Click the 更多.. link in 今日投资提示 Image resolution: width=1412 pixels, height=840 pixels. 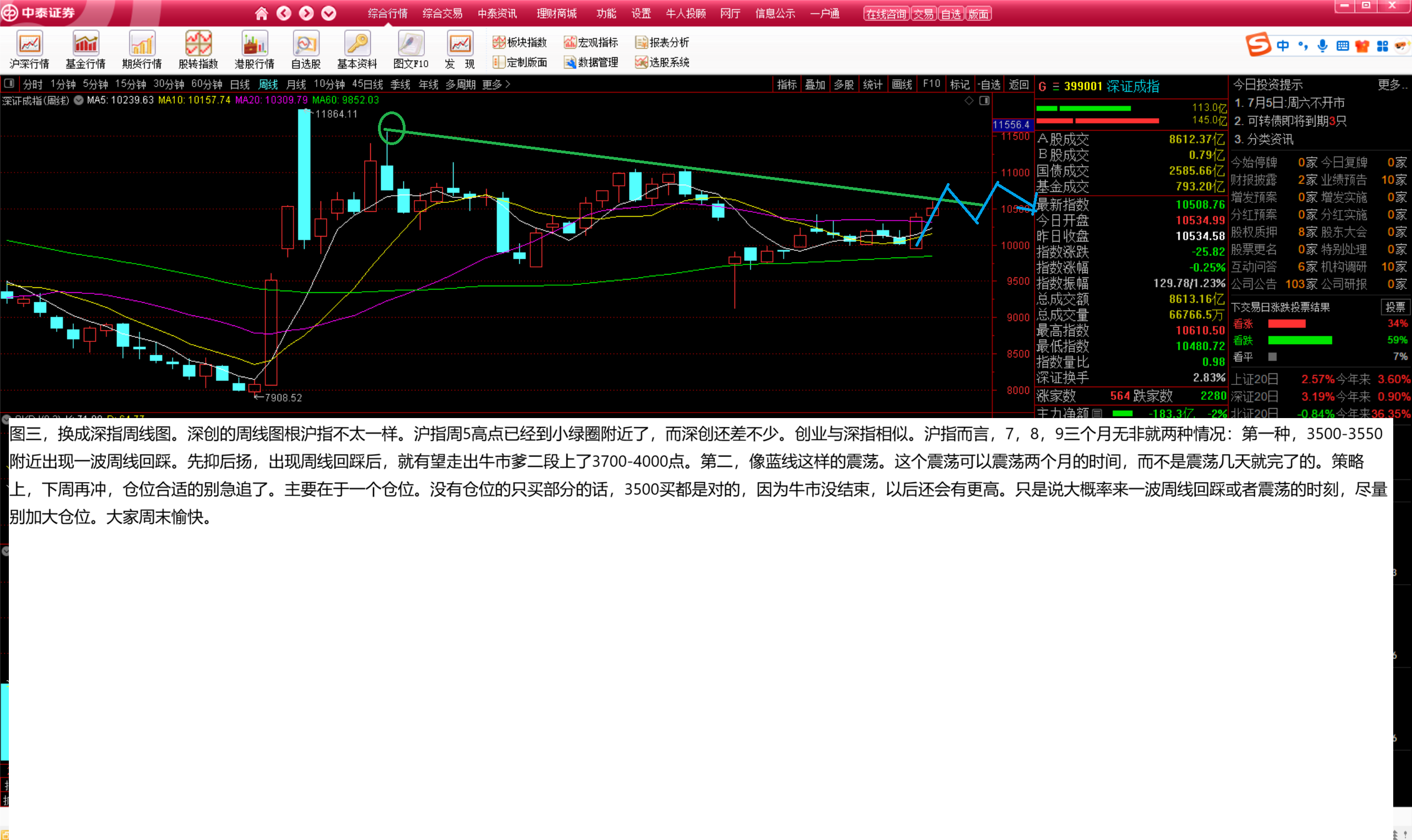pyautogui.click(x=1392, y=84)
